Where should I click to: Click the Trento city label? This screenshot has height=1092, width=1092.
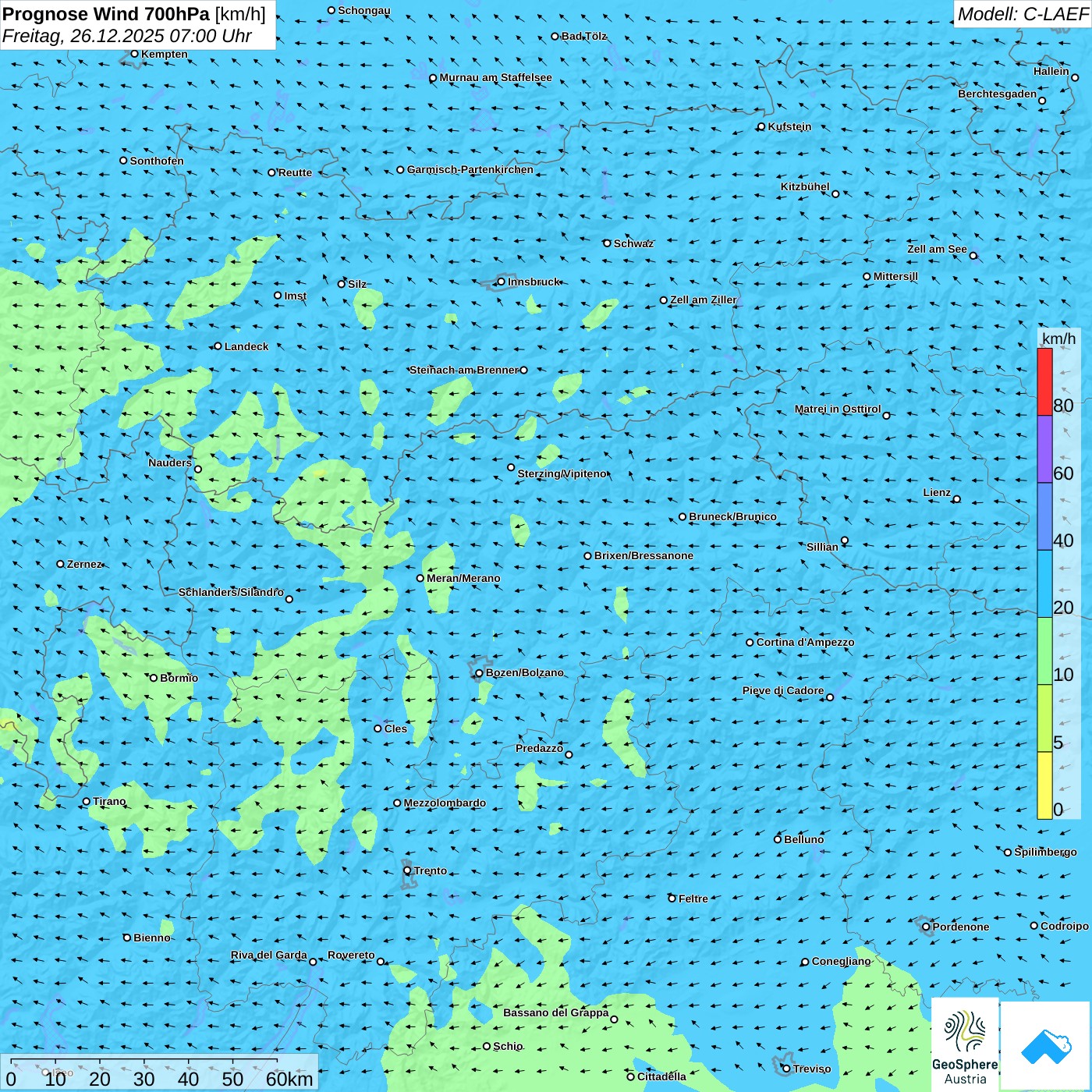click(x=431, y=870)
